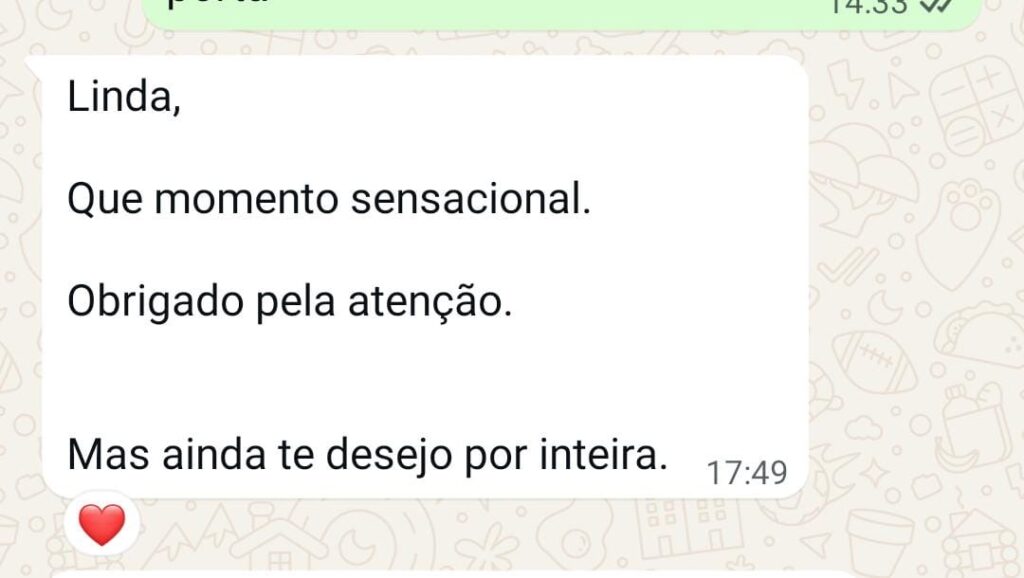Tap the red heart reaction
This screenshot has height=578, width=1024.
pyautogui.click(x=102, y=525)
